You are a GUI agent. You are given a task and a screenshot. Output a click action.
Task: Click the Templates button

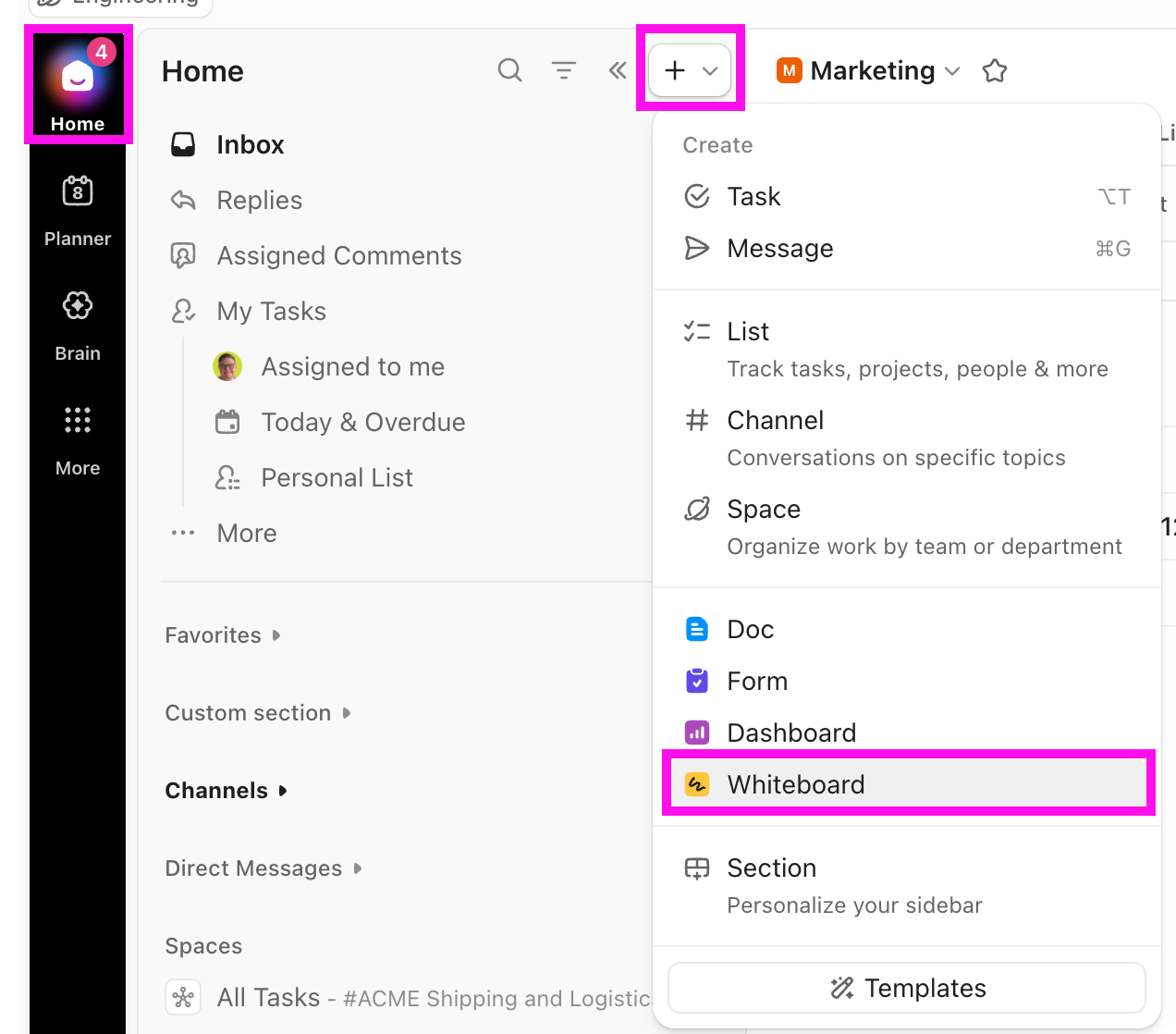click(x=907, y=988)
